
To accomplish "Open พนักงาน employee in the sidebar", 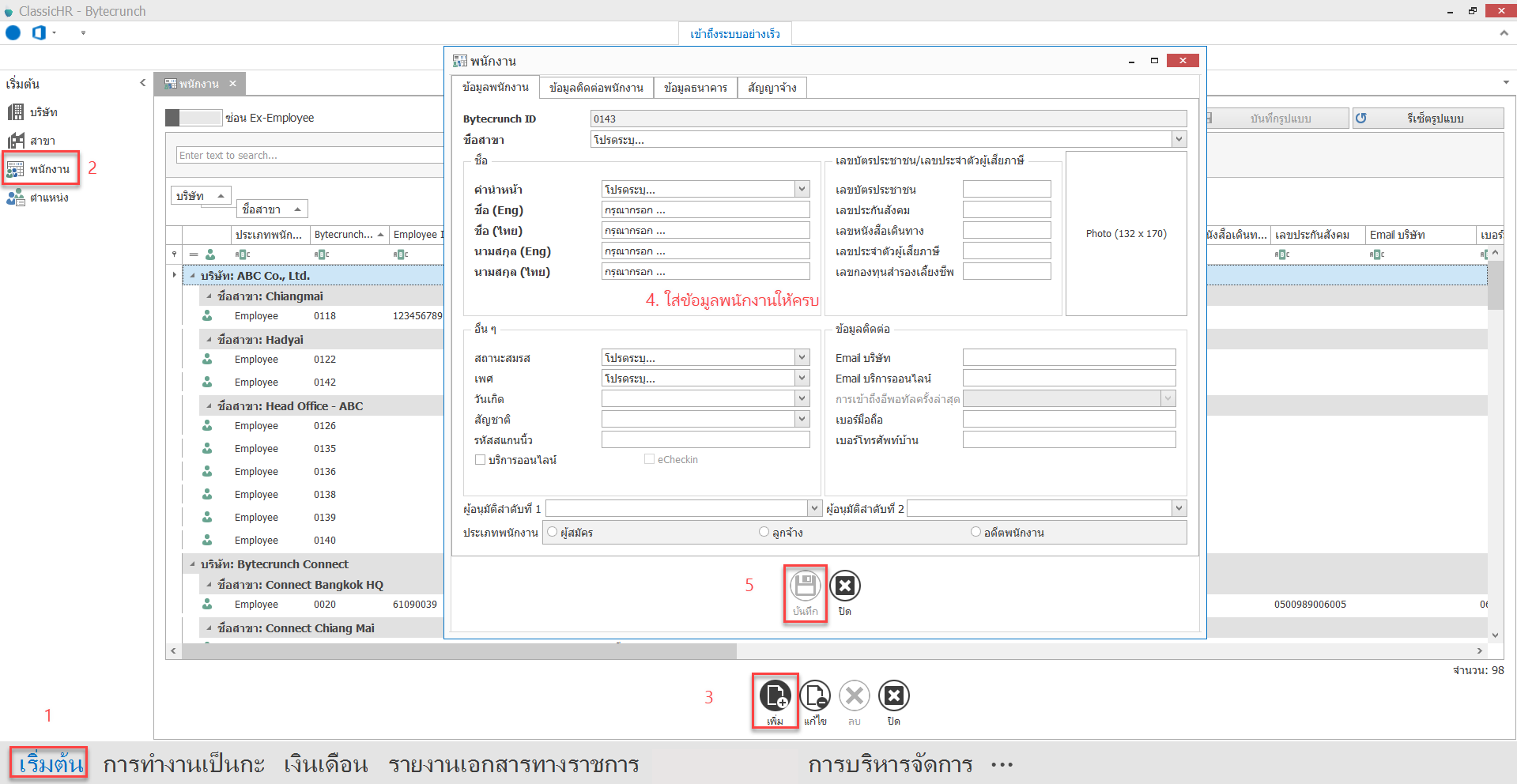I will [40, 169].
